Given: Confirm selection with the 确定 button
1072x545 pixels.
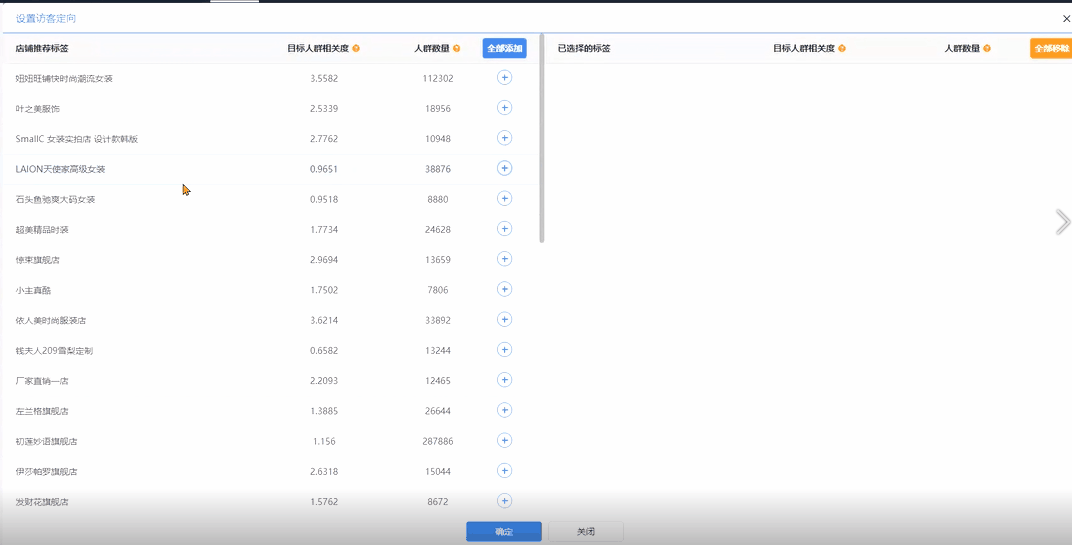Looking at the screenshot, I should click(503, 532).
